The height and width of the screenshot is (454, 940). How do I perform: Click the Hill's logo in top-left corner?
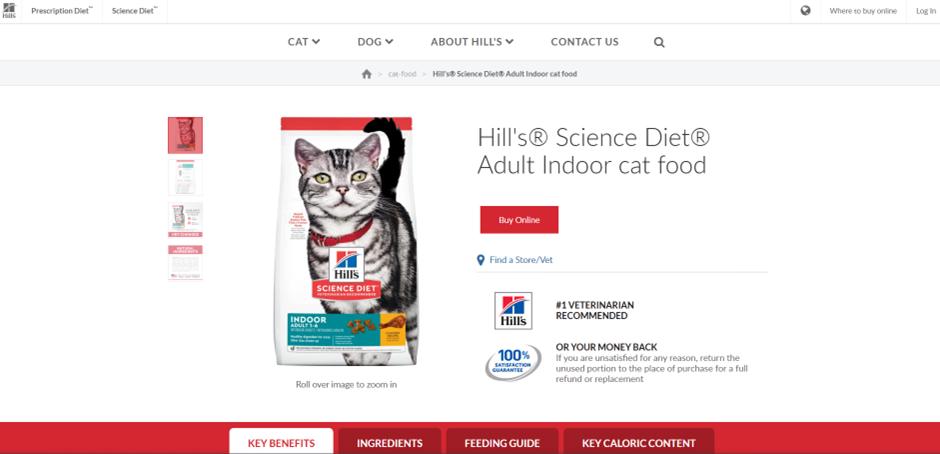(x=9, y=11)
